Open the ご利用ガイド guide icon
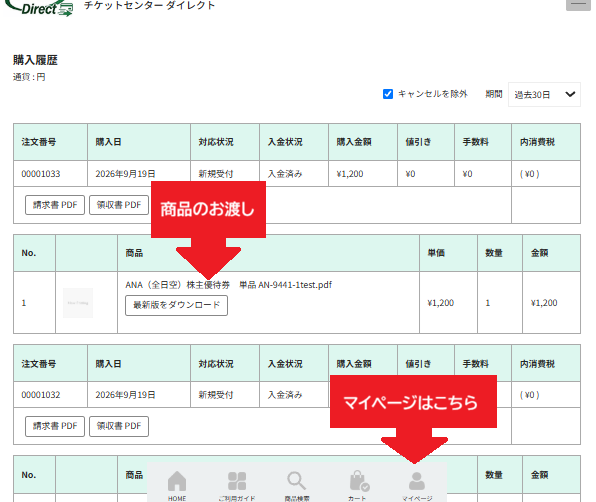Screen dimensions: 596x502 [x=237, y=486]
